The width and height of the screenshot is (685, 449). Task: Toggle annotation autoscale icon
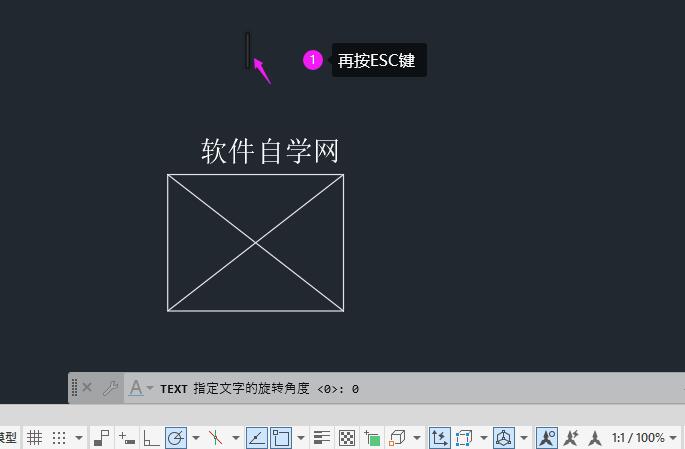point(571,437)
